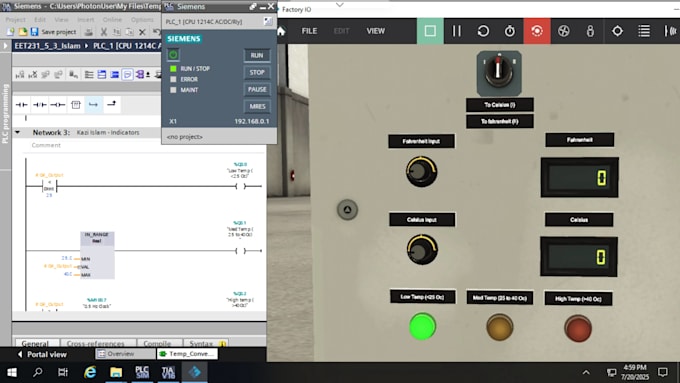Click the sensor crosshair icon in Factory IO
The image size is (680, 383).
617,31
